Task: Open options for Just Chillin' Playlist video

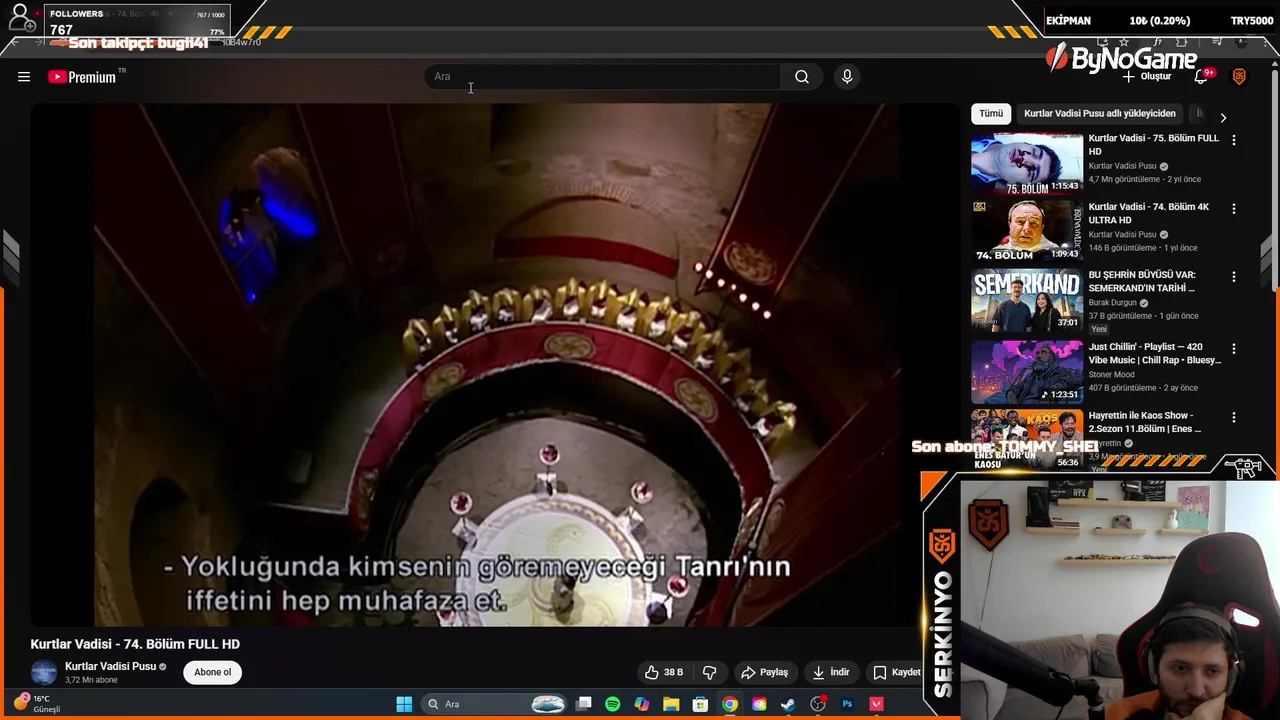Action: click(x=1233, y=349)
